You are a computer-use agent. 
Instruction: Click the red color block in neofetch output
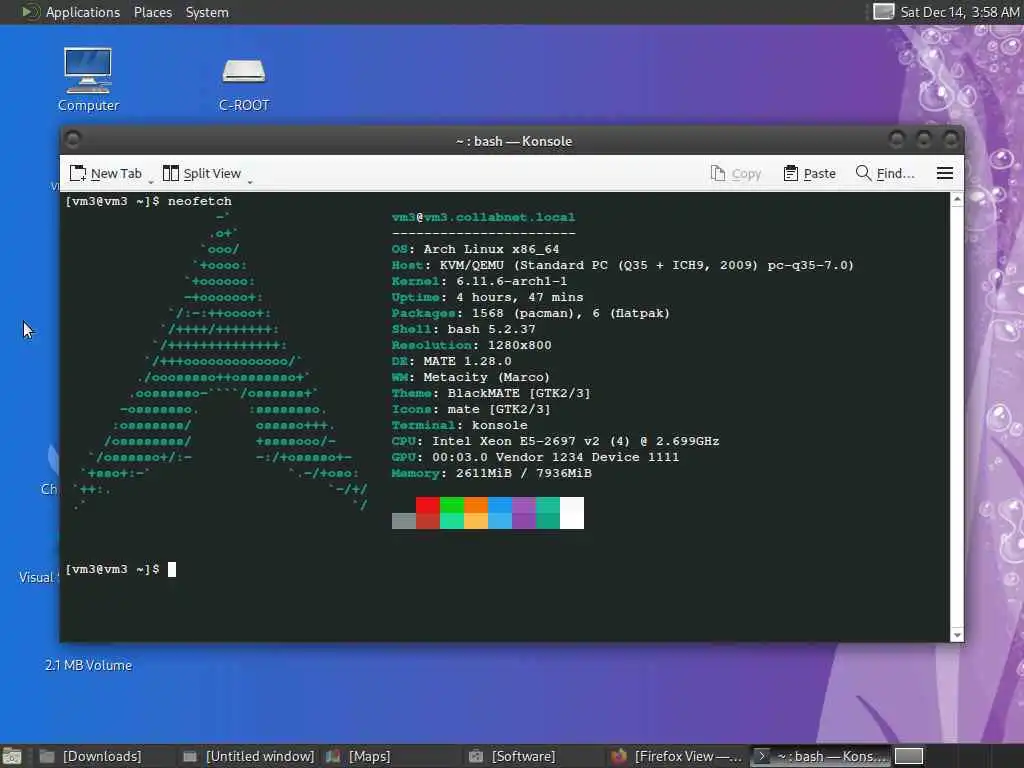click(428, 505)
